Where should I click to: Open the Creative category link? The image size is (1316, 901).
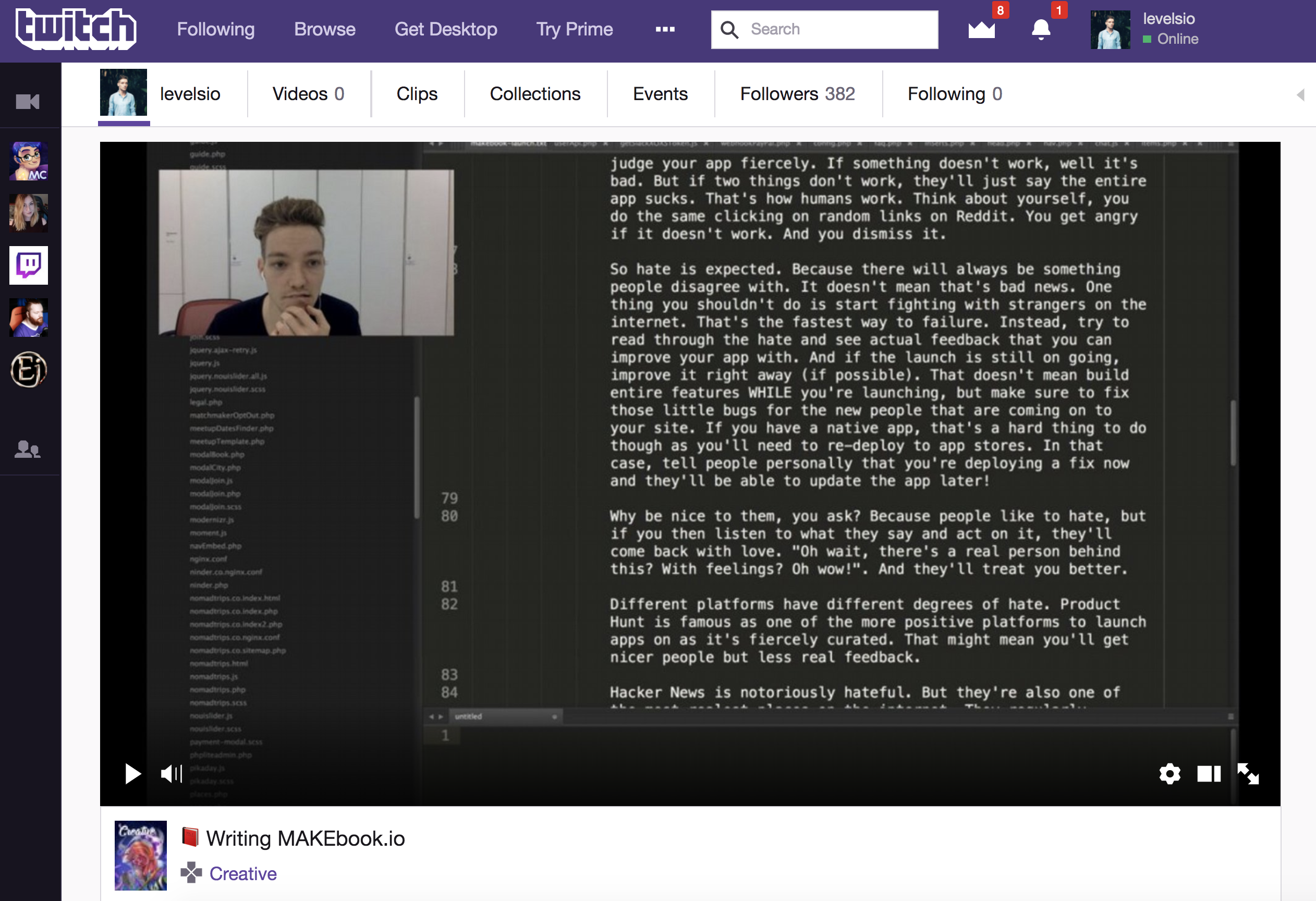tap(243, 873)
